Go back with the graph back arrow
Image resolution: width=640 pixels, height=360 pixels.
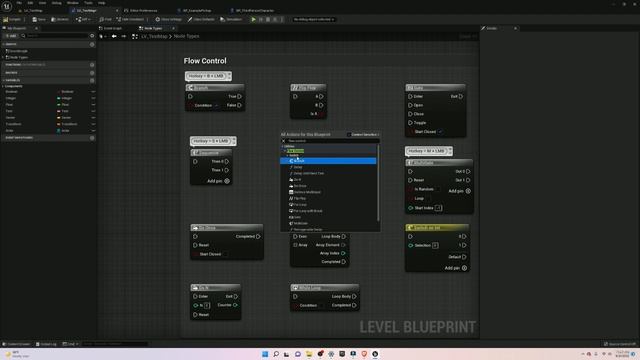coord(114,36)
